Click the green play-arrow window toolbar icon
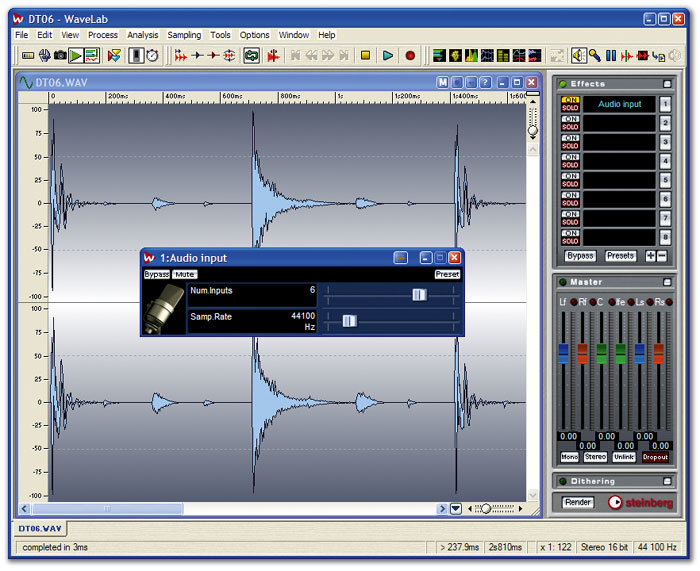Image resolution: width=700 pixels, height=571 pixels. (x=75, y=56)
